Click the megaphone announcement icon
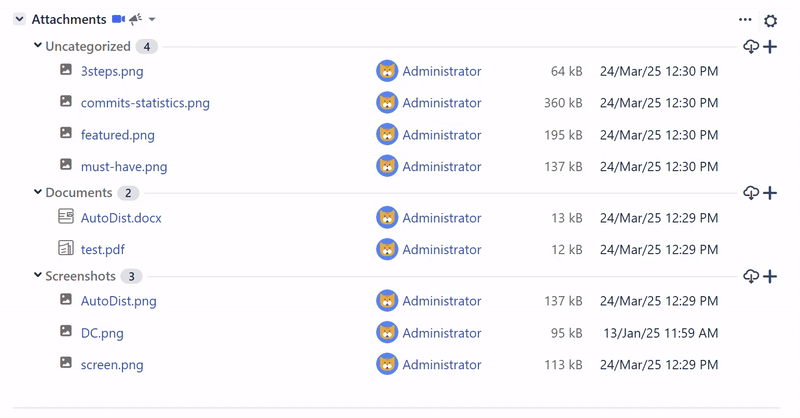 135,19
